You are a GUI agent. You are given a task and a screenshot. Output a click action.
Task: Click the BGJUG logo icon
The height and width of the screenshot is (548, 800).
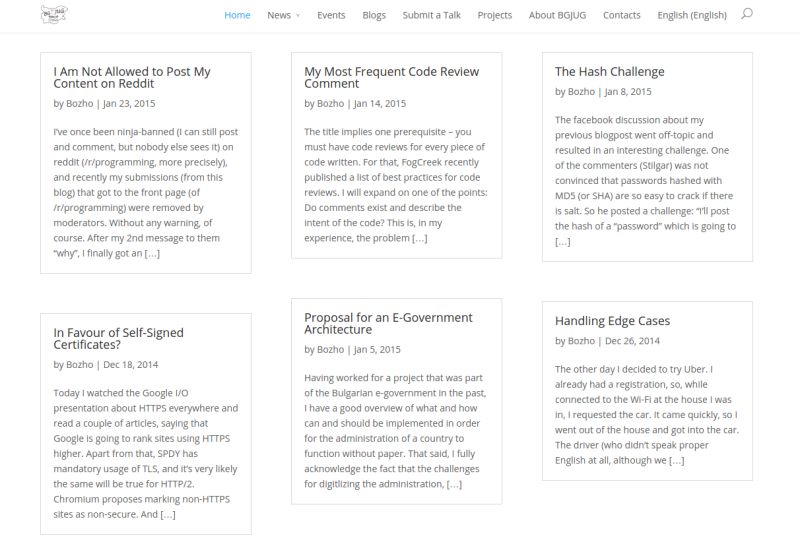[54, 14]
